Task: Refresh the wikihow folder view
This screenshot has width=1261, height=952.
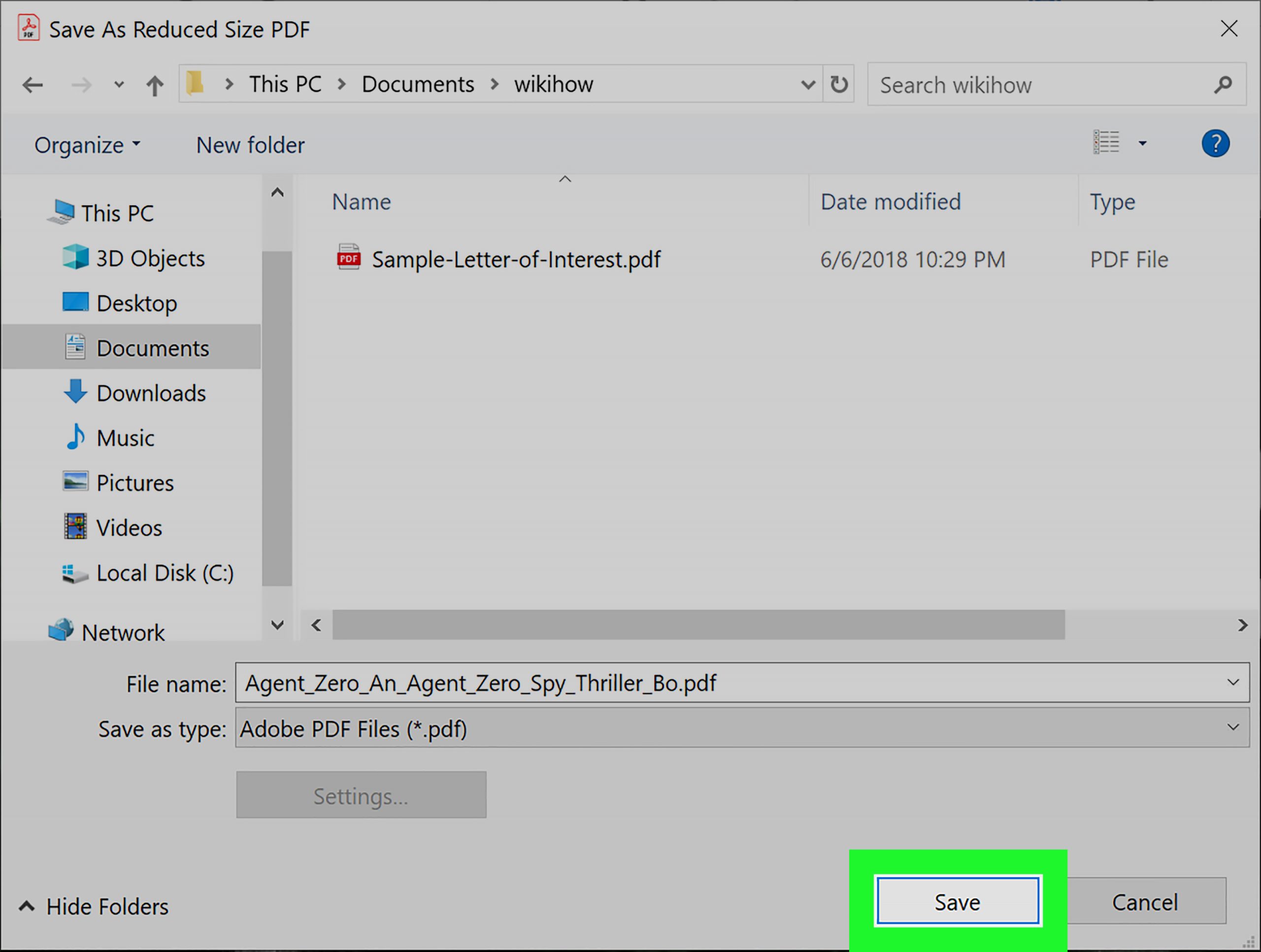Action: point(838,84)
